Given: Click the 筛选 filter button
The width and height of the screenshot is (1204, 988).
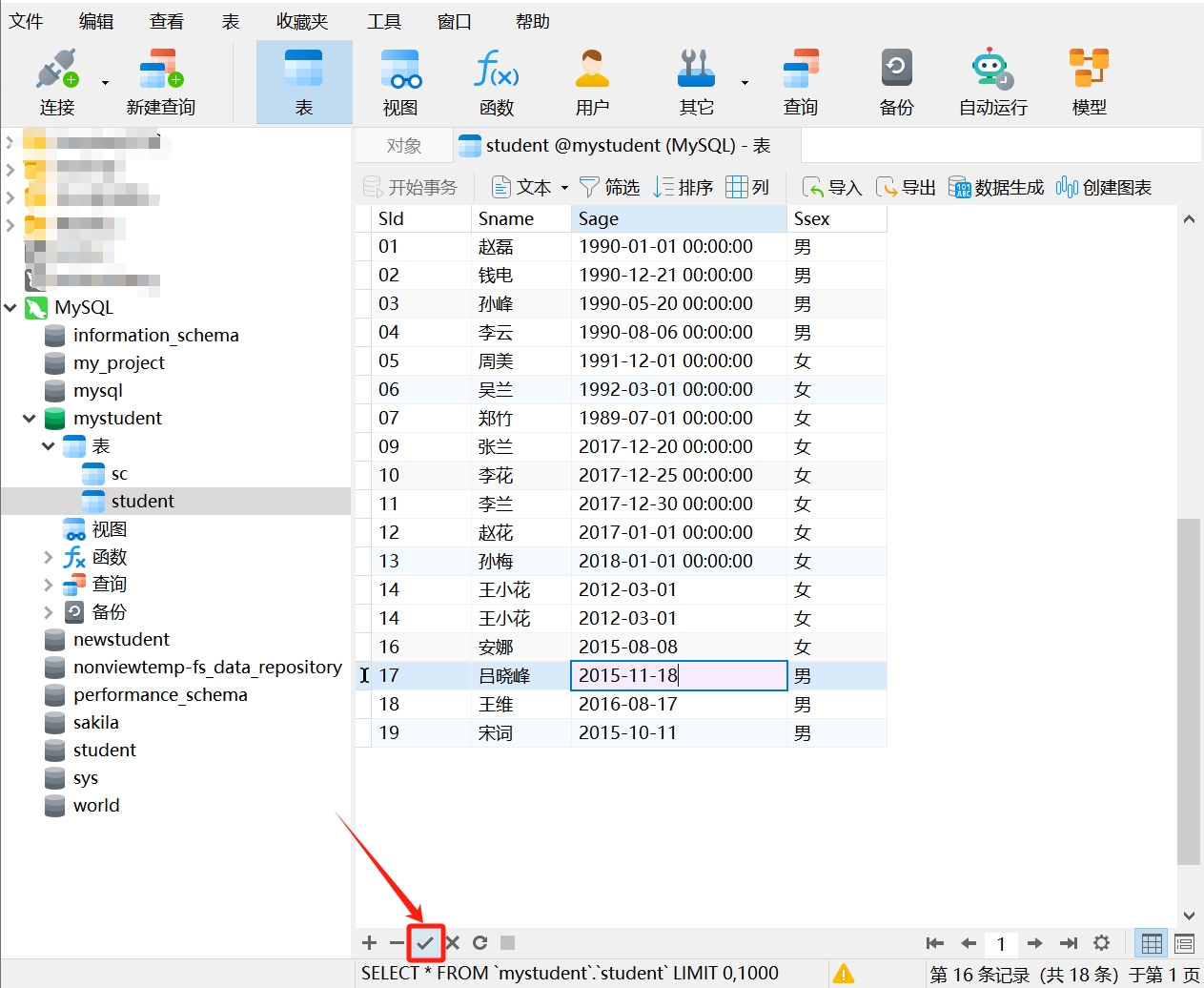Looking at the screenshot, I should point(610,188).
